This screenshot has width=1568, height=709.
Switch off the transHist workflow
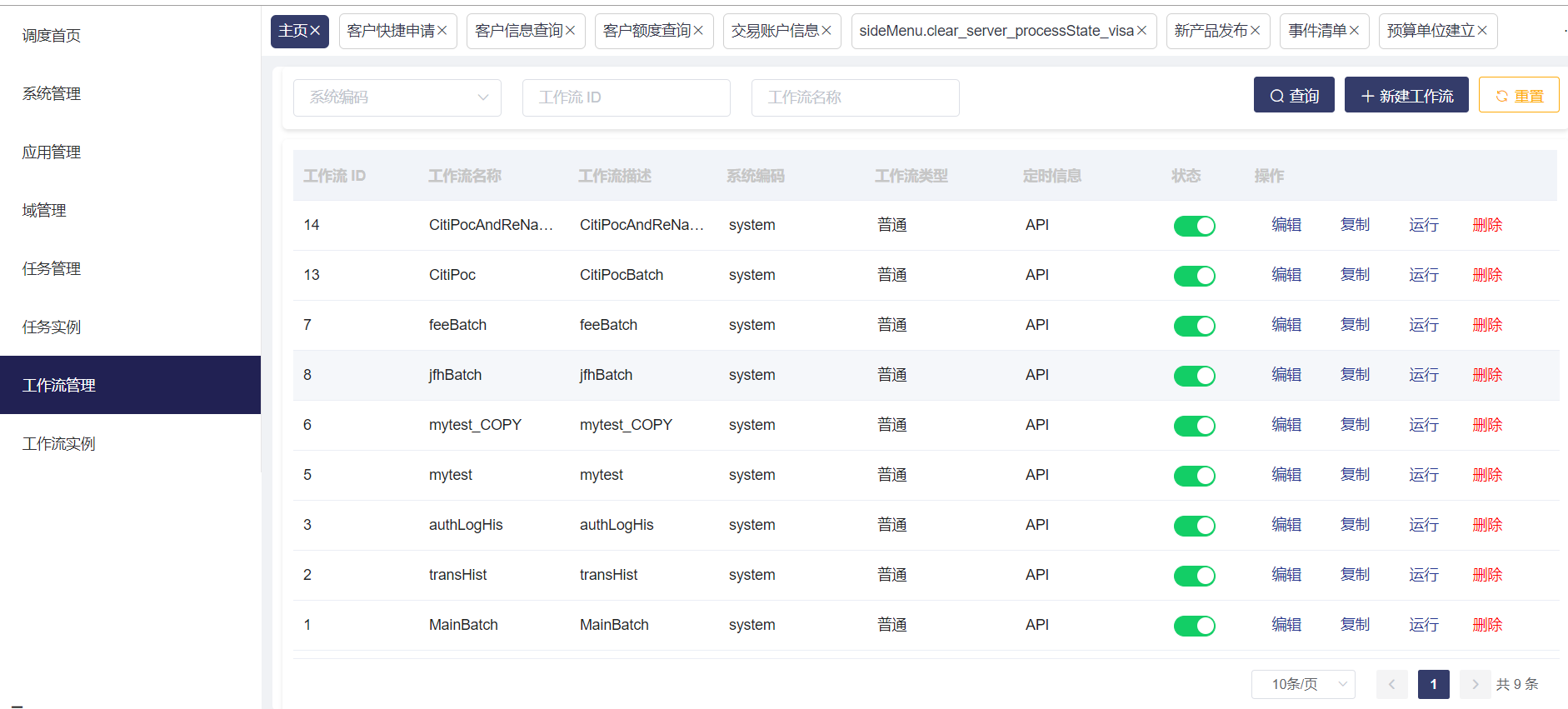point(1194,576)
